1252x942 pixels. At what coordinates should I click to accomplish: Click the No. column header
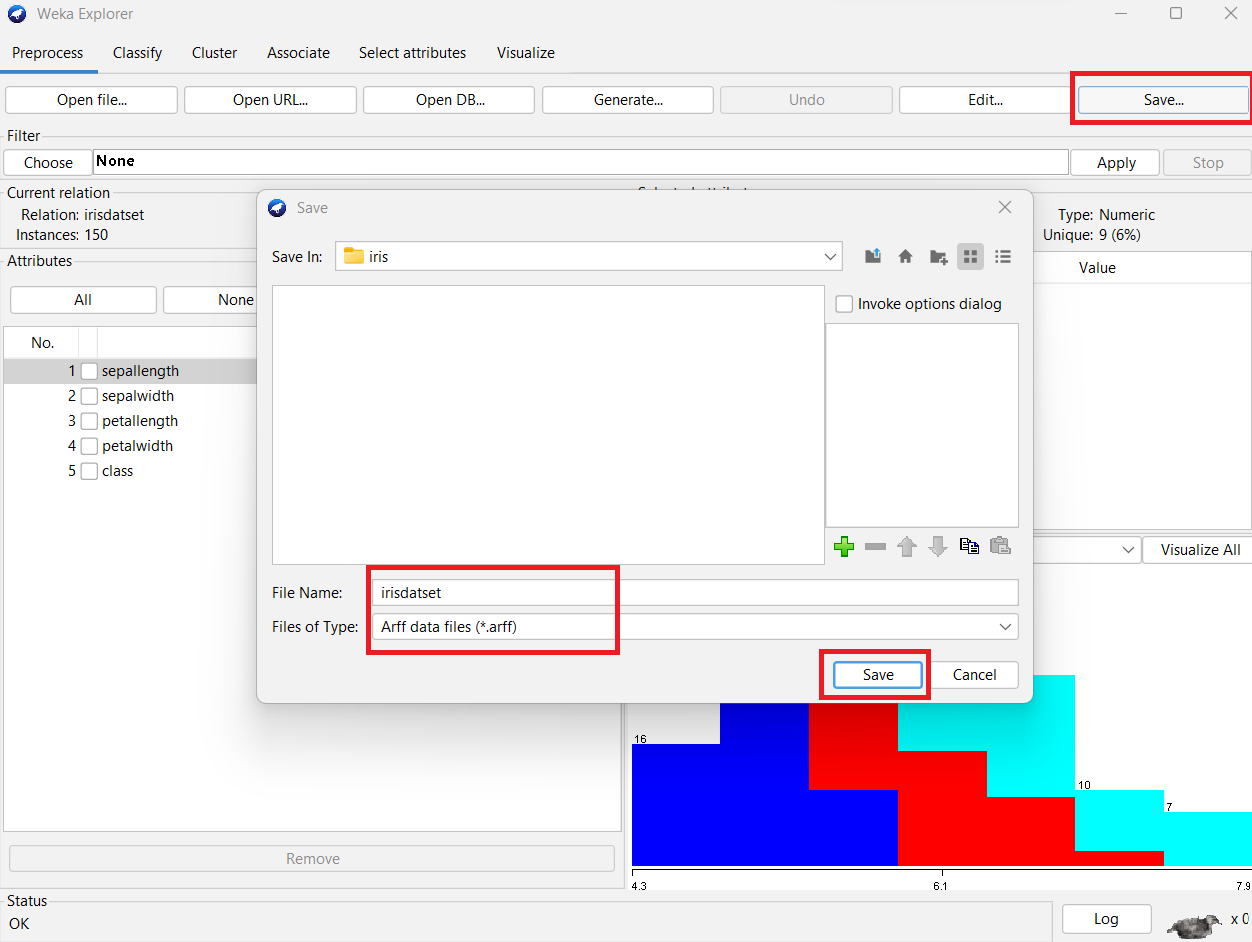(x=42, y=343)
